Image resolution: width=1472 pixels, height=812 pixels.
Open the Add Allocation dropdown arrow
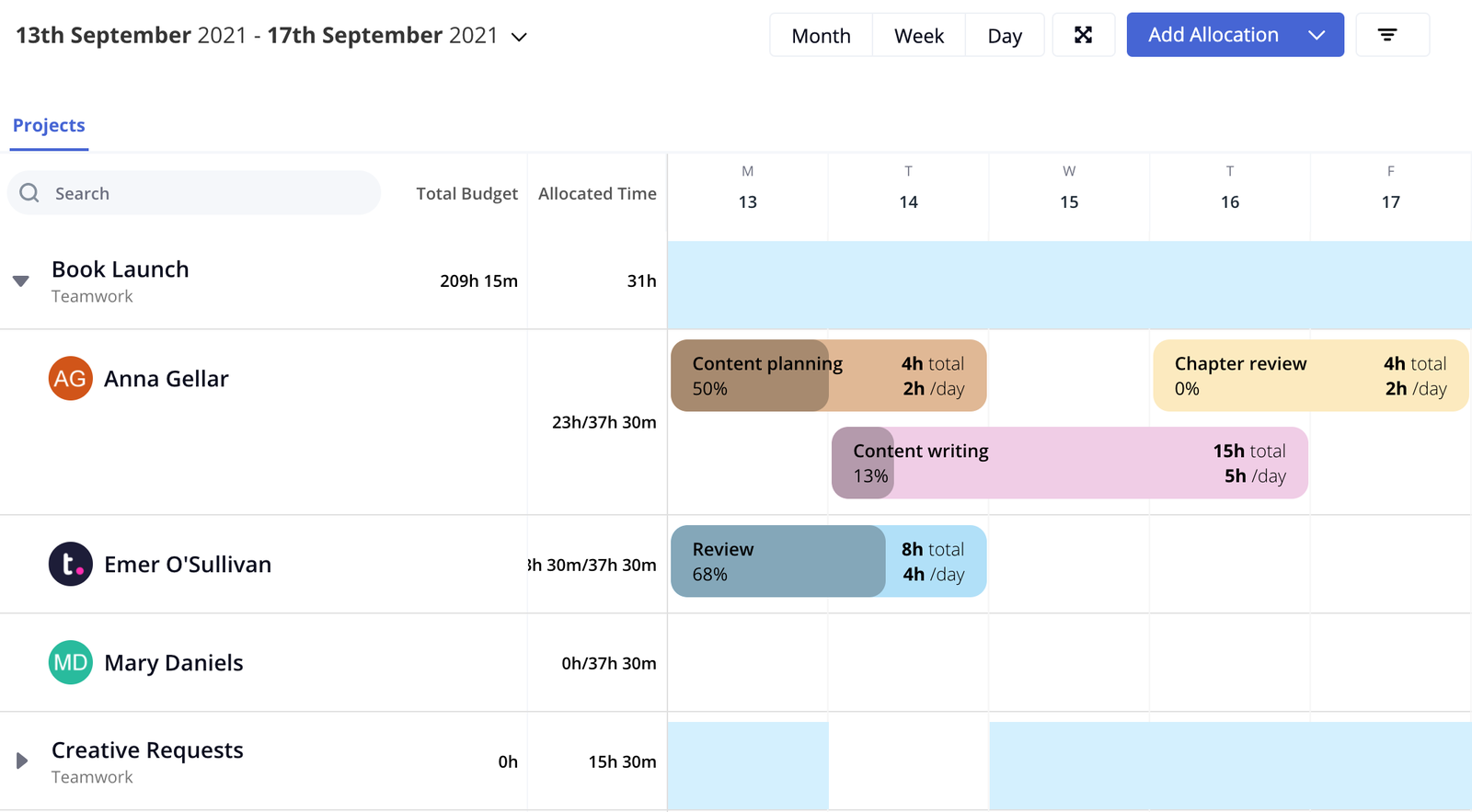[x=1317, y=34]
